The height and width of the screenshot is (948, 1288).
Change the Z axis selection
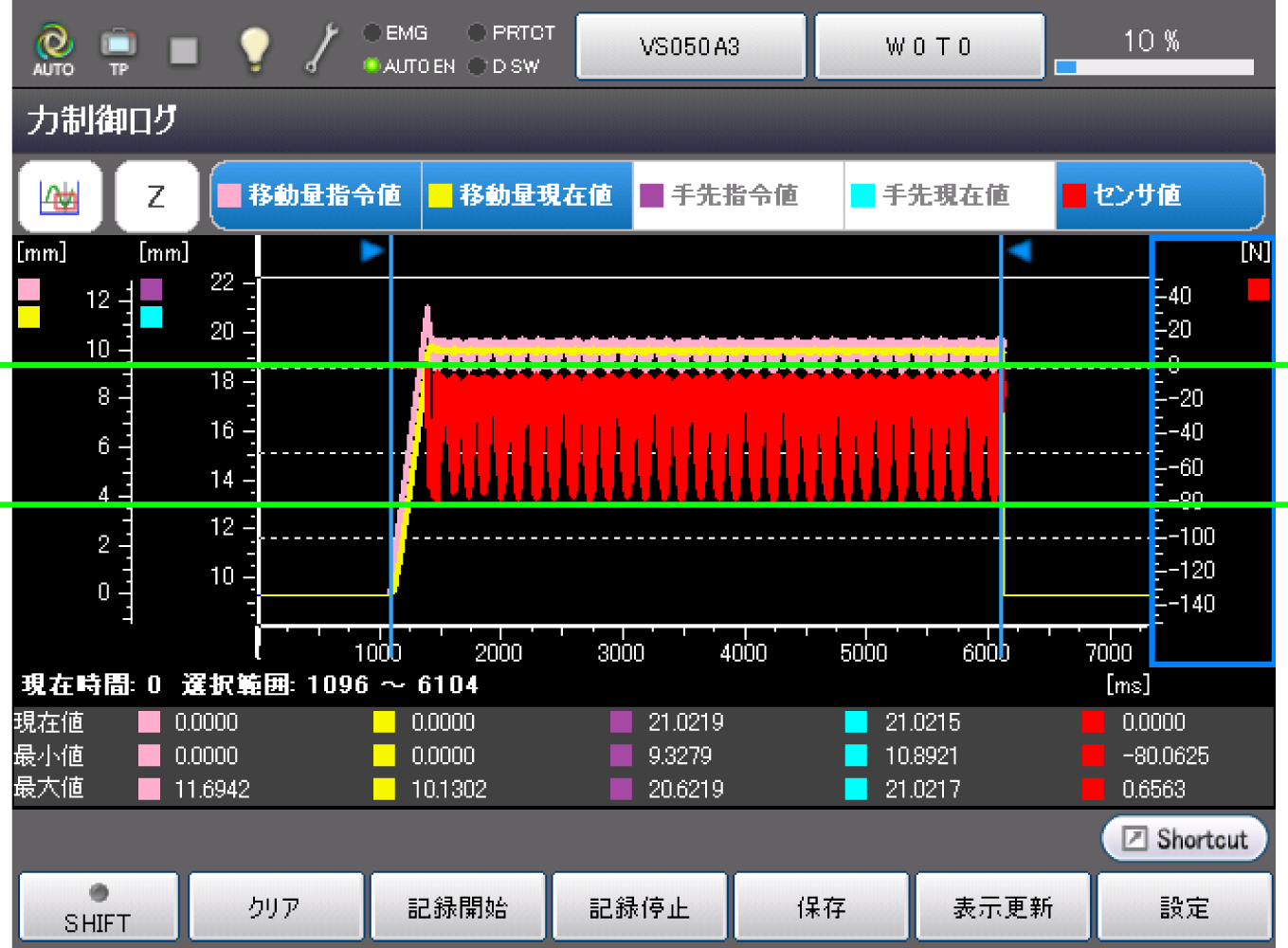[156, 196]
